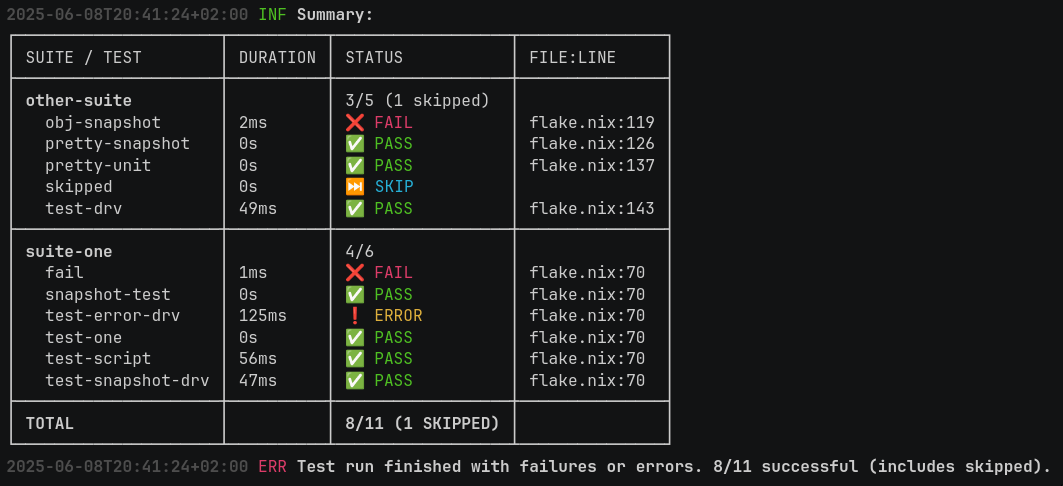This screenshot has height=486, width=1063.
Task: Open the flake.nix:126 file reference
Action: (x=592, y=144)
